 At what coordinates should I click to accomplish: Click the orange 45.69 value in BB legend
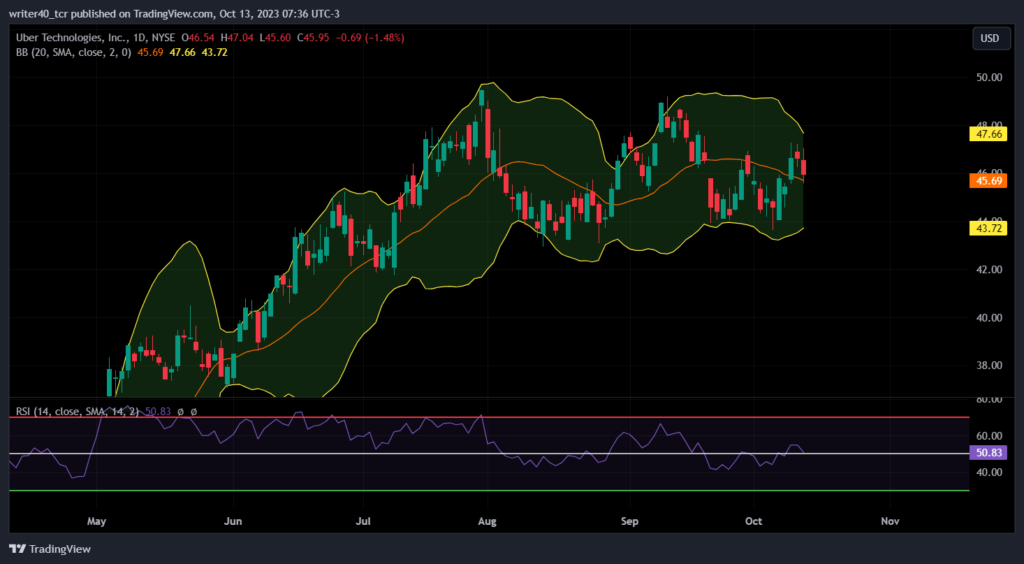point(151,52)
